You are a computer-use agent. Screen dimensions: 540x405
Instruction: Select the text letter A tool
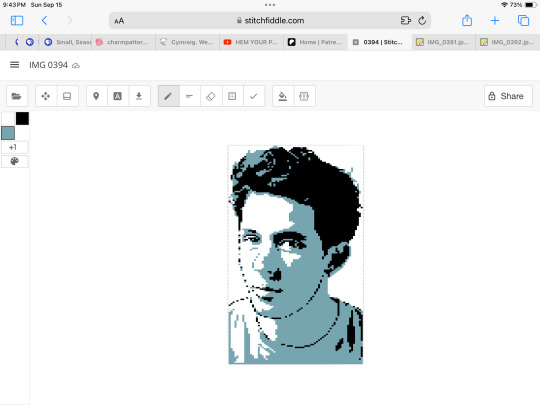coord(118,96)
